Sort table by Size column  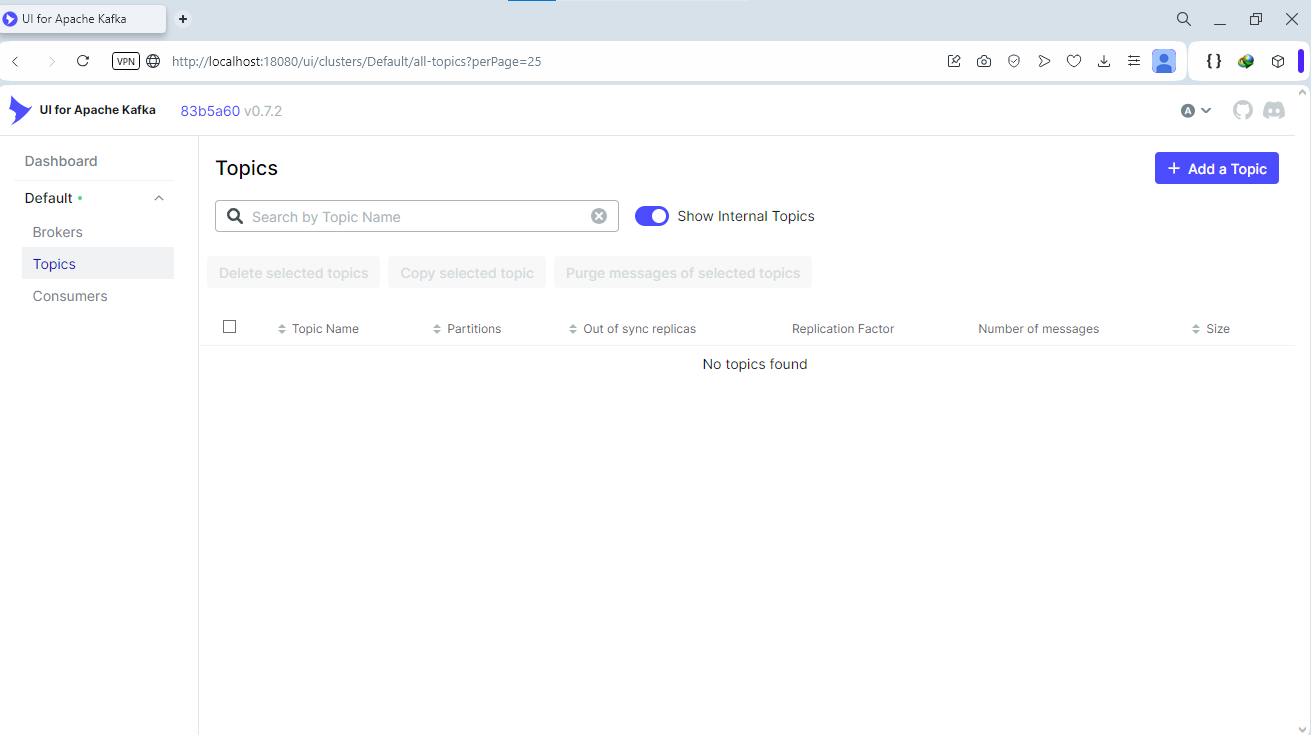click(1211, 329)
